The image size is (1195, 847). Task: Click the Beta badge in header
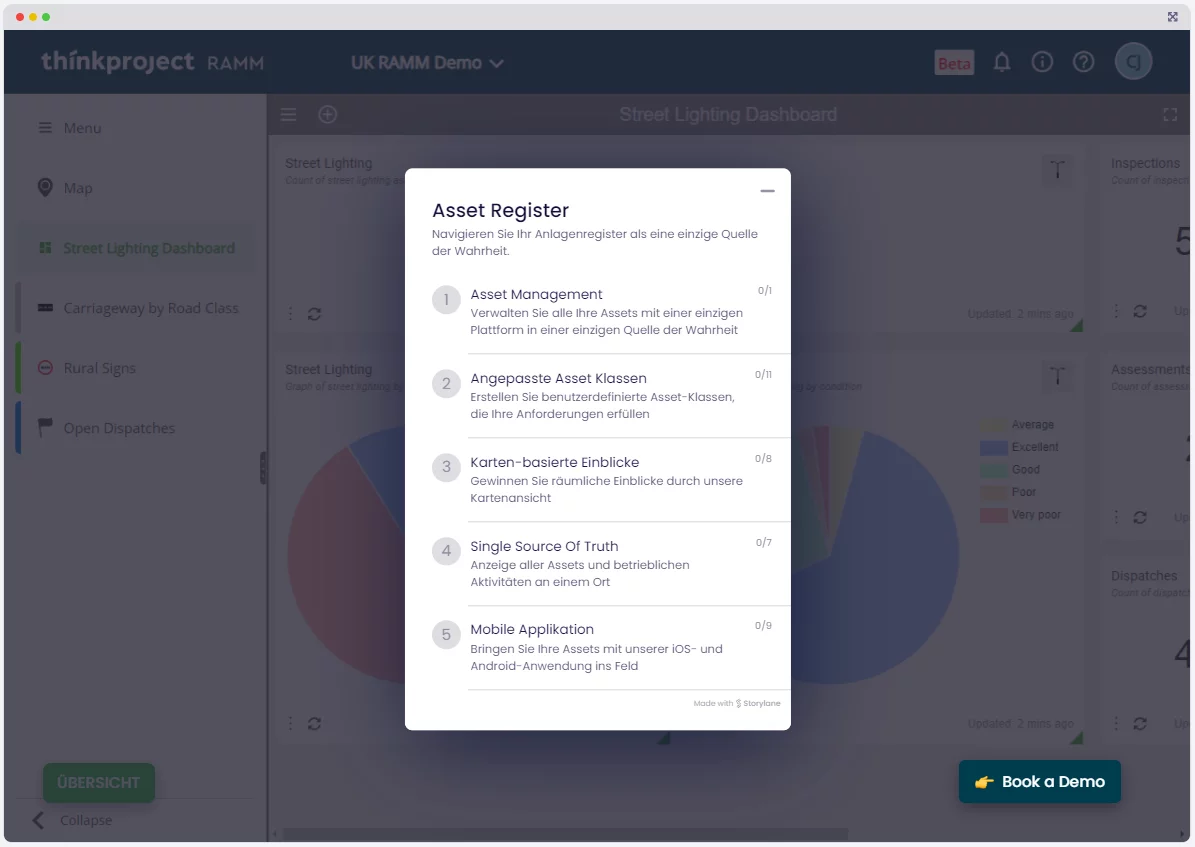pyautogui.click(x=954, y=63)
